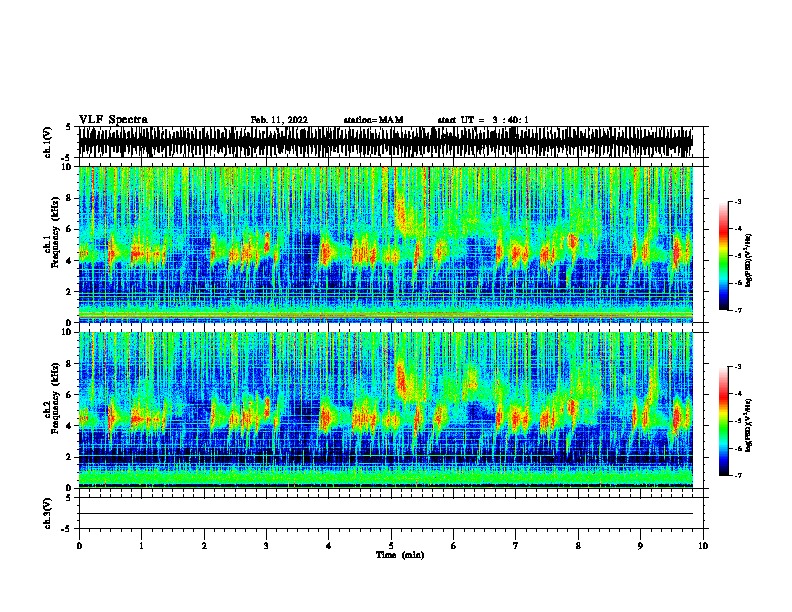Screen dimensions: 792x612
Task: Click the flat ch.3 voltage trace
Action: pos(385,514)
